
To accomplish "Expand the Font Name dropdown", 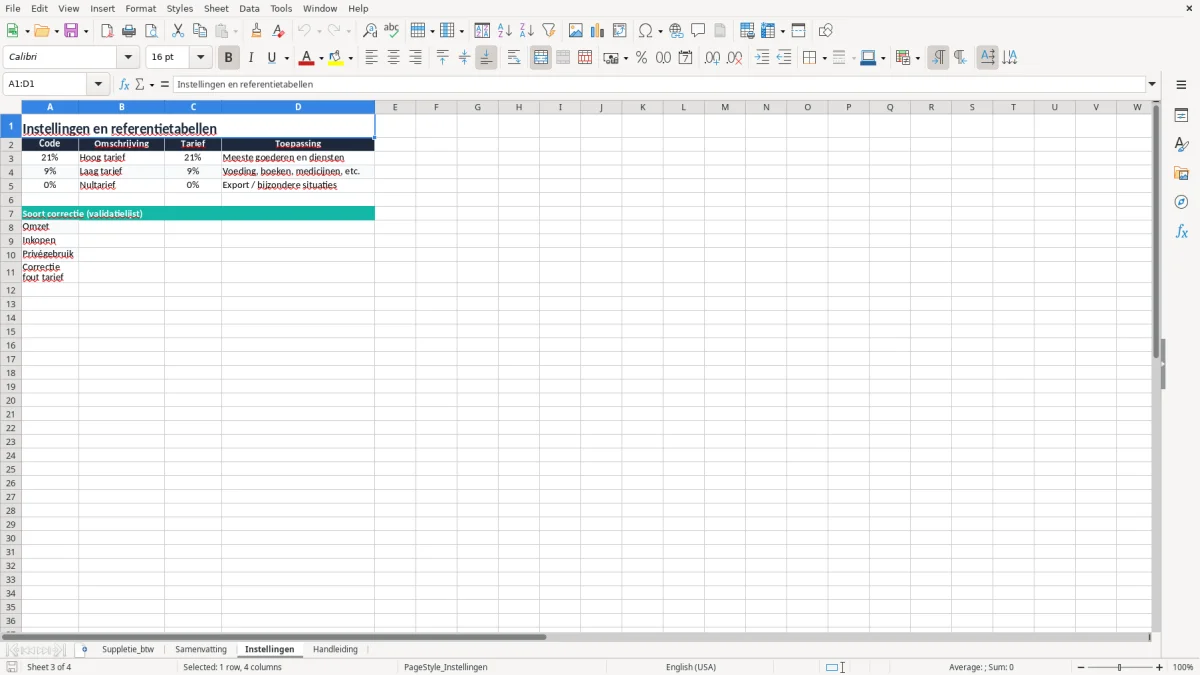I will pos(129,58).
